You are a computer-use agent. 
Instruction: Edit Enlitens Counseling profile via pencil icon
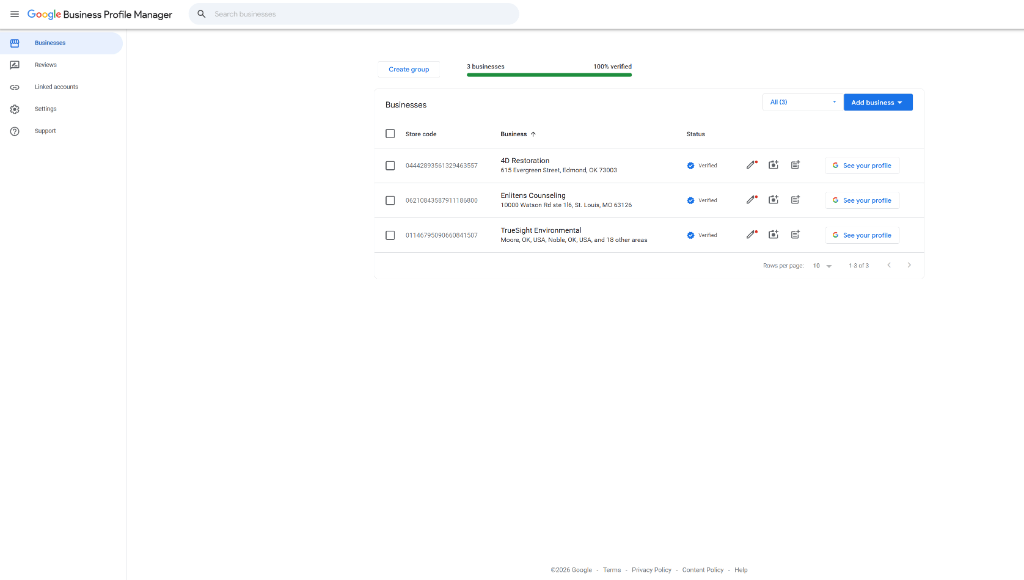coord(752,199)
